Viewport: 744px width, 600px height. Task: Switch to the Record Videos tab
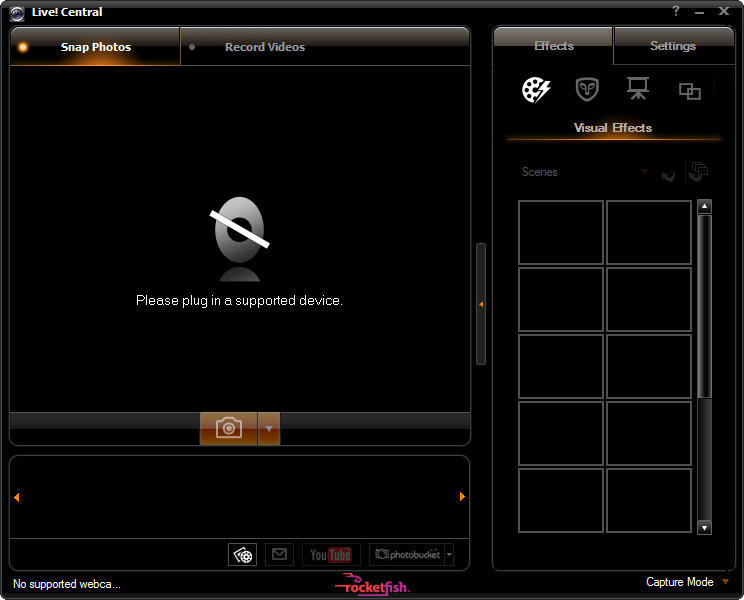pos(265,47)
